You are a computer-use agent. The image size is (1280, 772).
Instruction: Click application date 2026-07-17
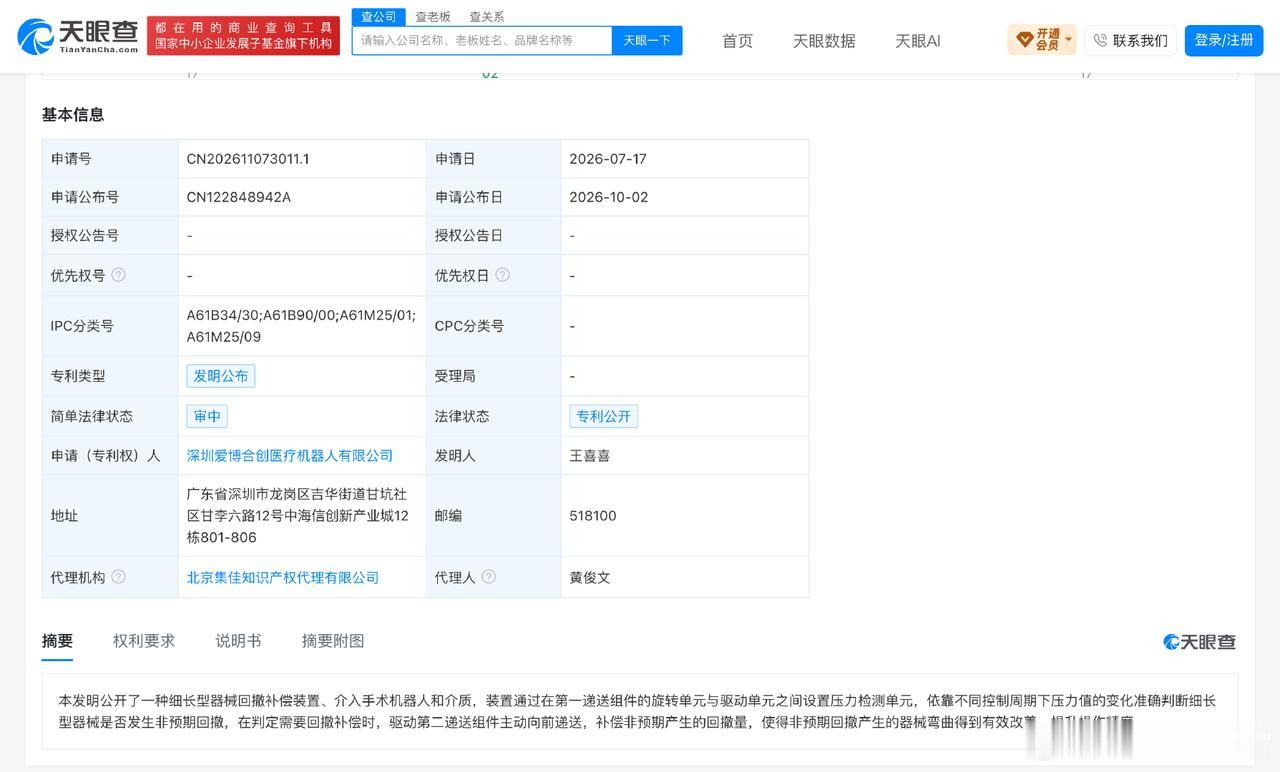click(608, 159)
